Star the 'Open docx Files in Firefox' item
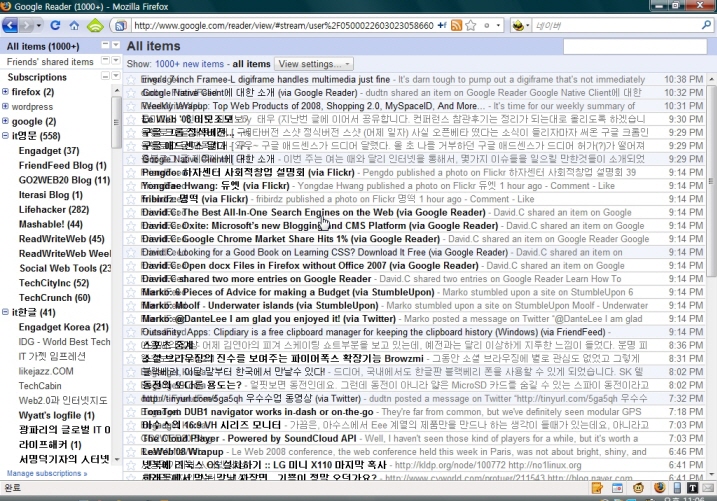 [x=131, y=266]
